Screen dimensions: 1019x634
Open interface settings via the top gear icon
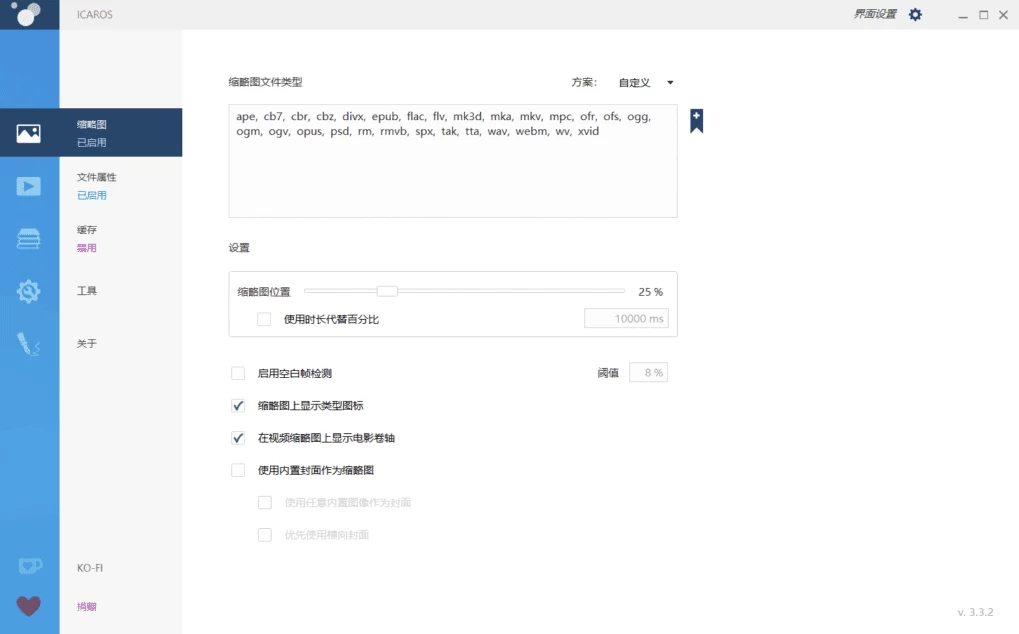pos(913,14)
